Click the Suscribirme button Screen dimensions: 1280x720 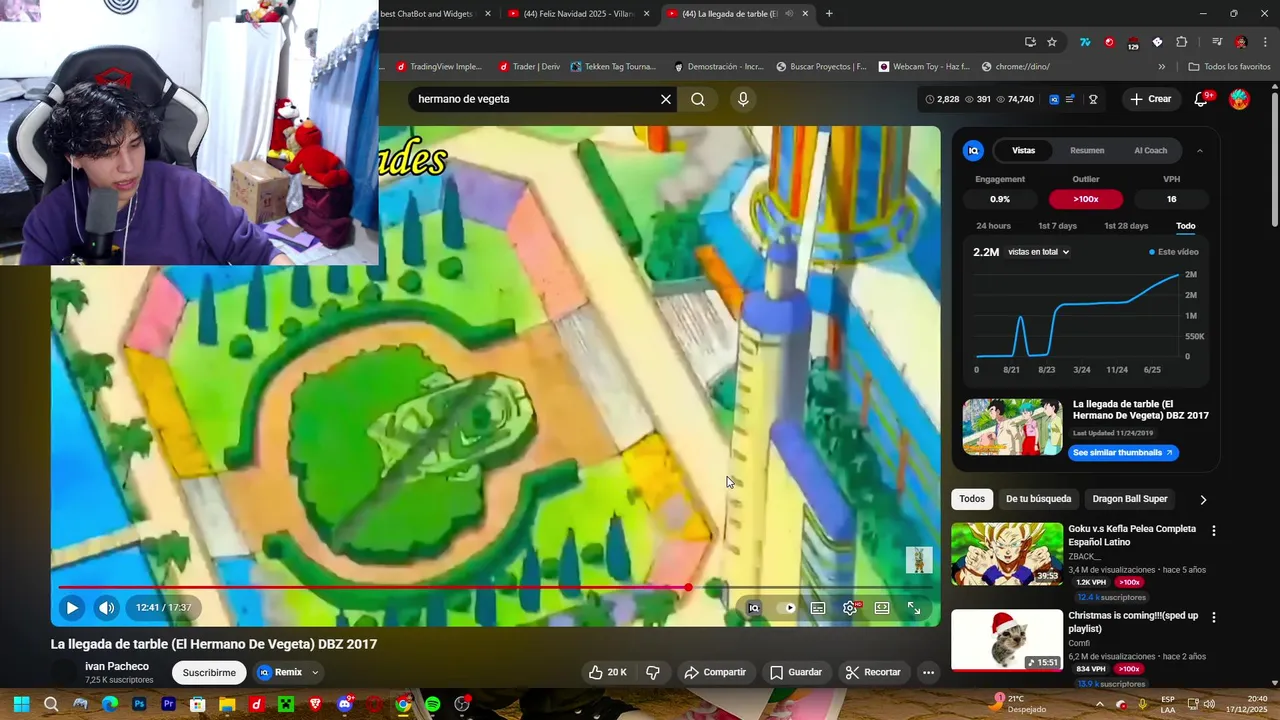click(x=209, y=673)
